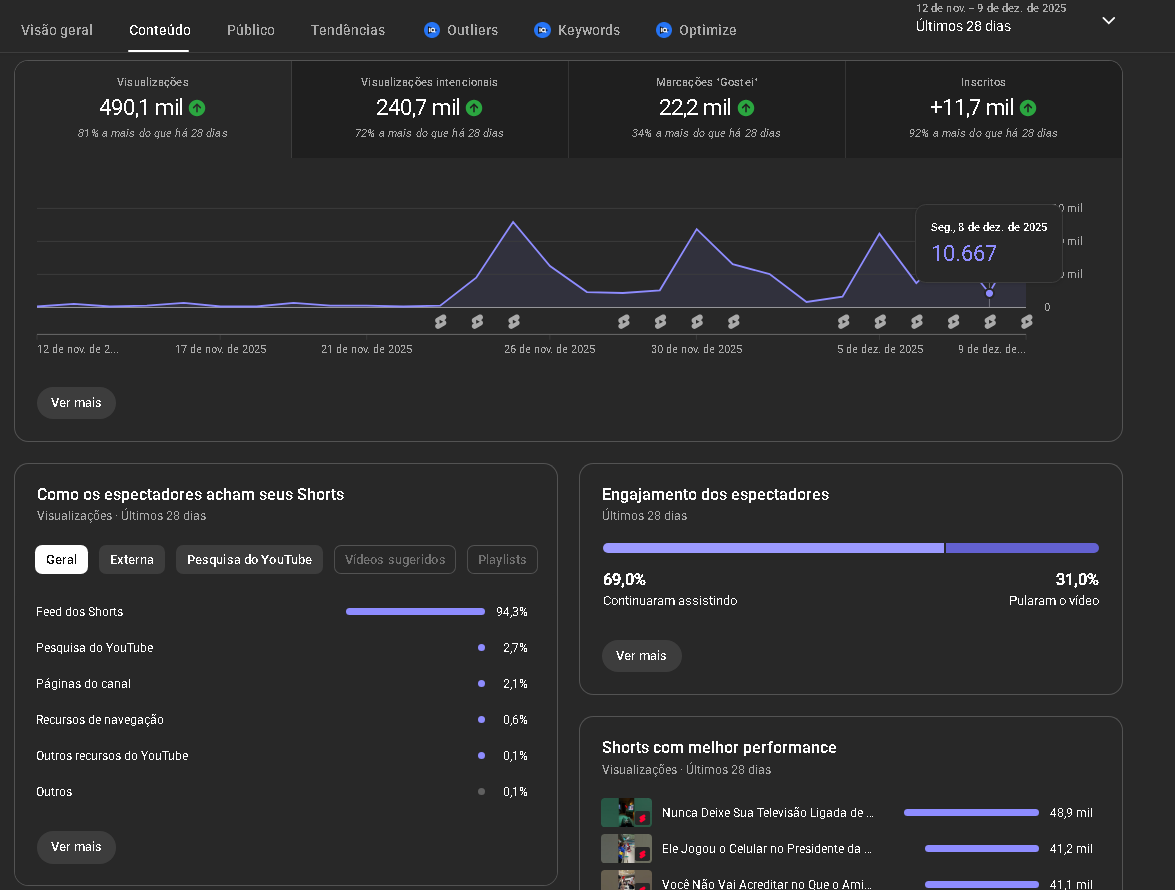Open thumbnail of Nunca Deixe Sua Televisão Ligada
This screenshot has height=890, width=1175.
(626, 813)
